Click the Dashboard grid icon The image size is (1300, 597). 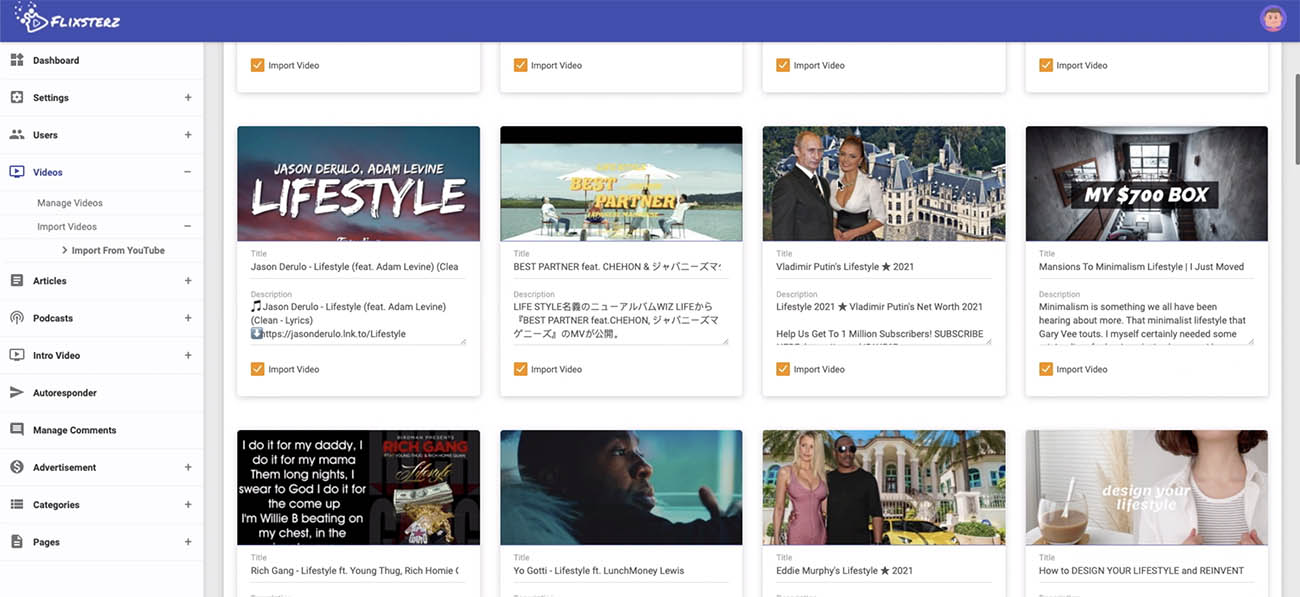pyautogui.click(x=17, y=60)
